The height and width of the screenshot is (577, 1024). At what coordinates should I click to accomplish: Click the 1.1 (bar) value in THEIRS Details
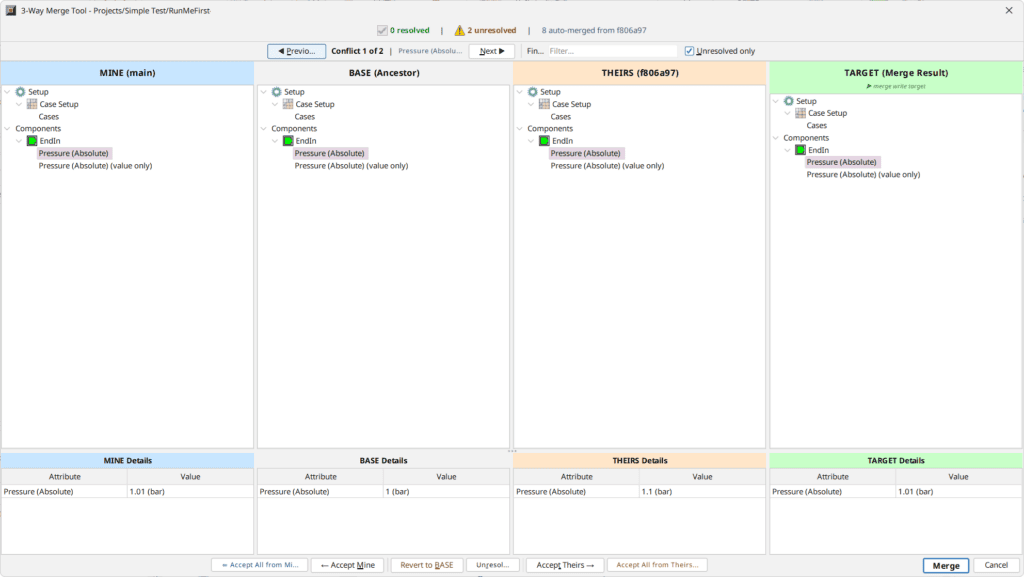tap(656, 491)
